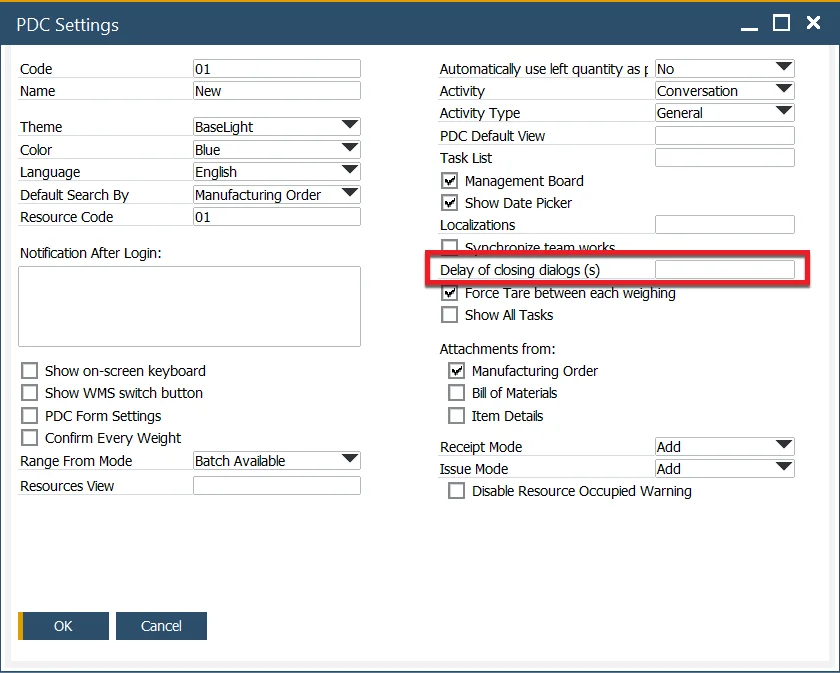
Task: Click the PDC Default View field
Action: [725, 136]
